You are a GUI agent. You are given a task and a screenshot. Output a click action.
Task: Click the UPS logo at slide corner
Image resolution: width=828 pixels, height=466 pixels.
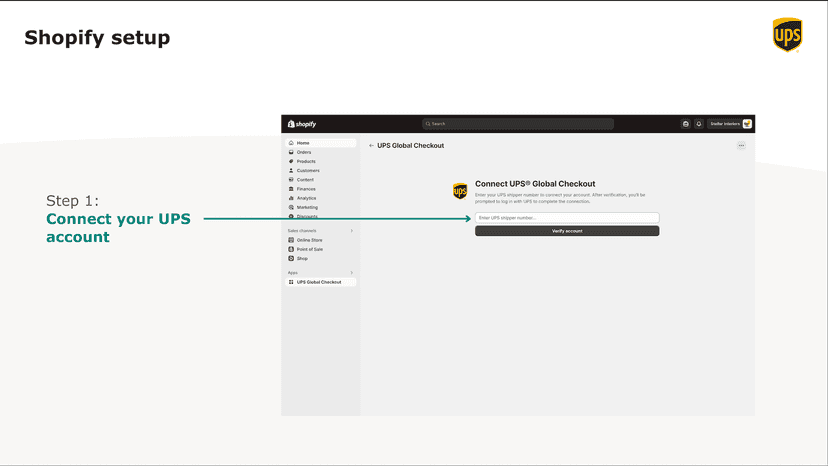pos(787,35)
